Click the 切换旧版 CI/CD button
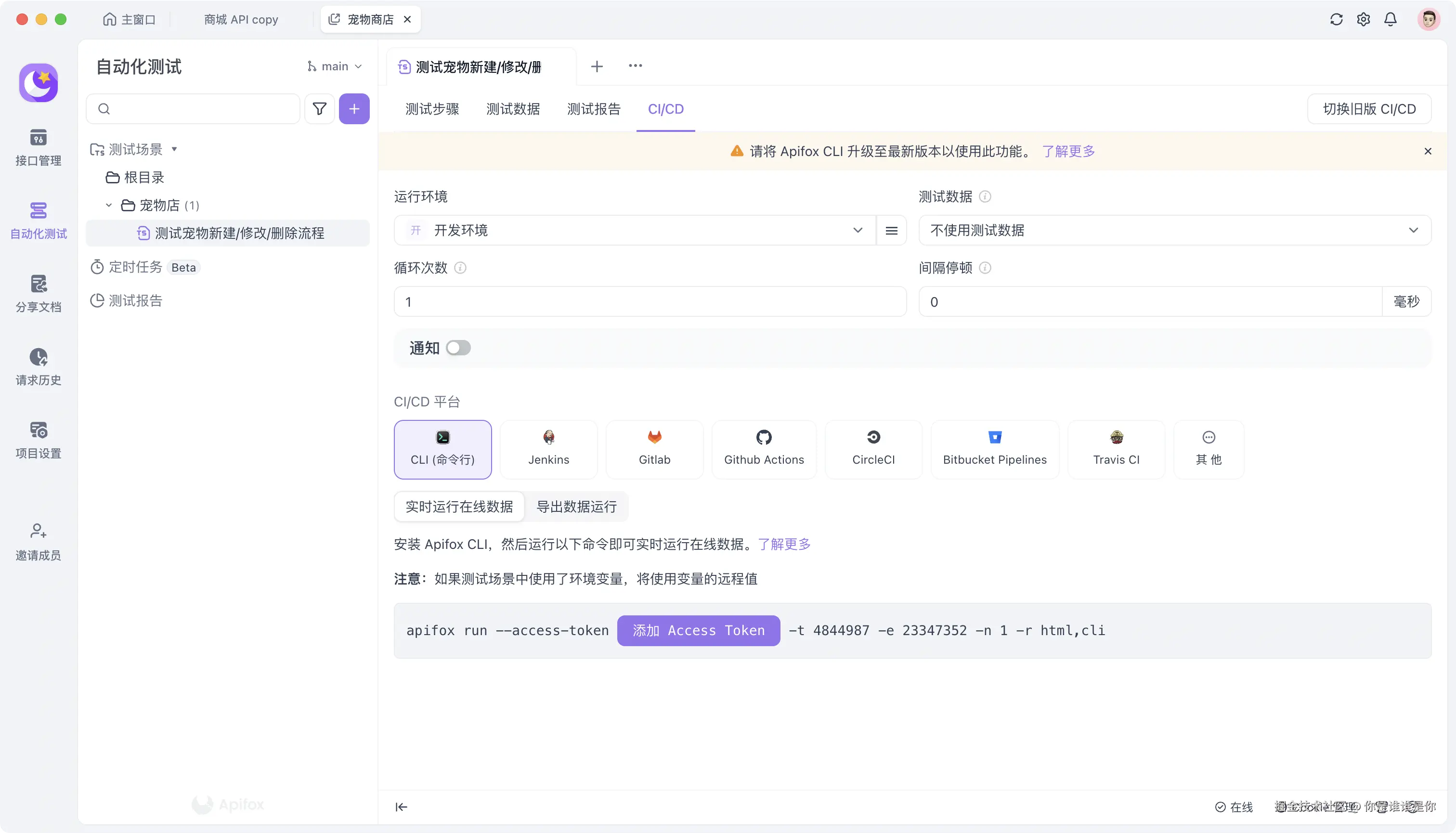This screenshot has width=1456, height=833. 1368,109
